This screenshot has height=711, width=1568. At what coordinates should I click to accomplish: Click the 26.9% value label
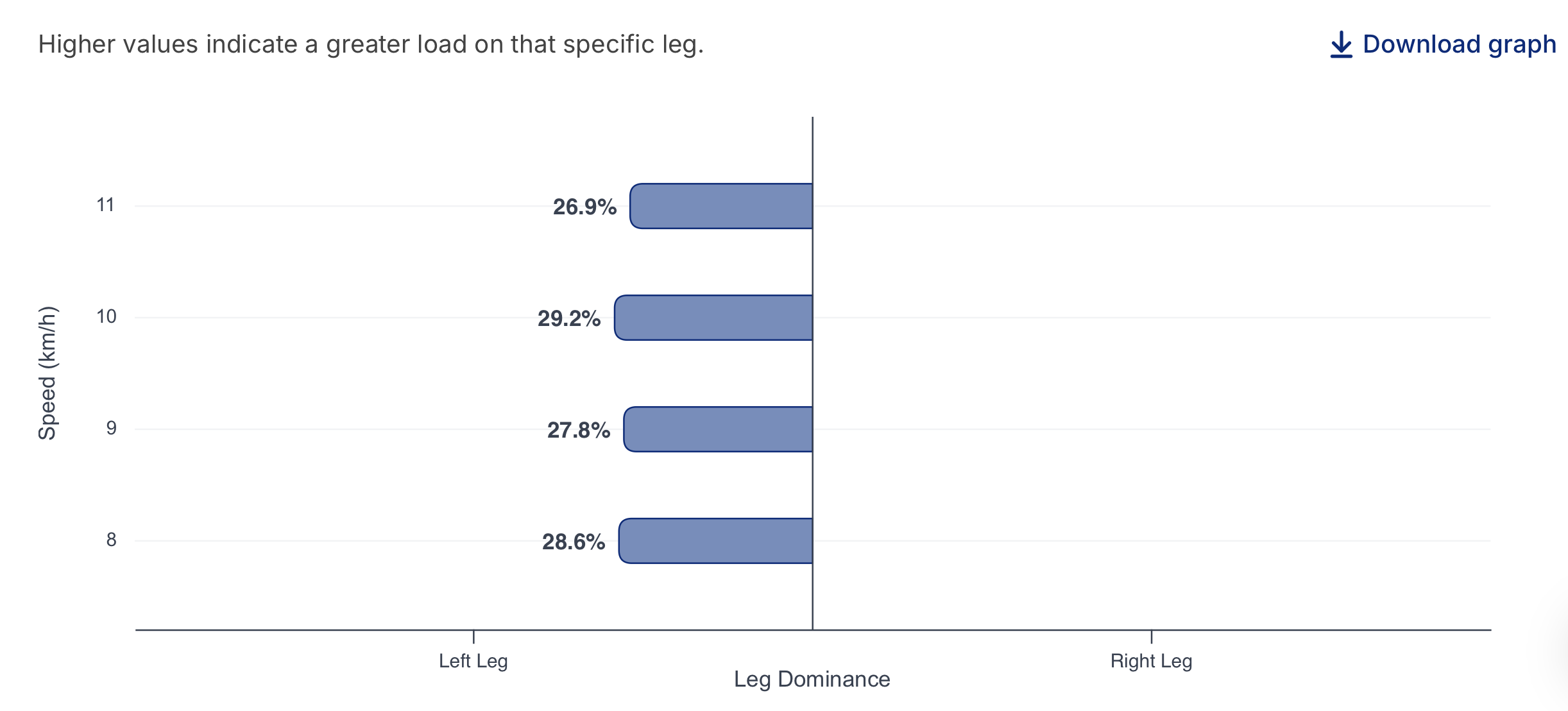[x=584, y=207]
